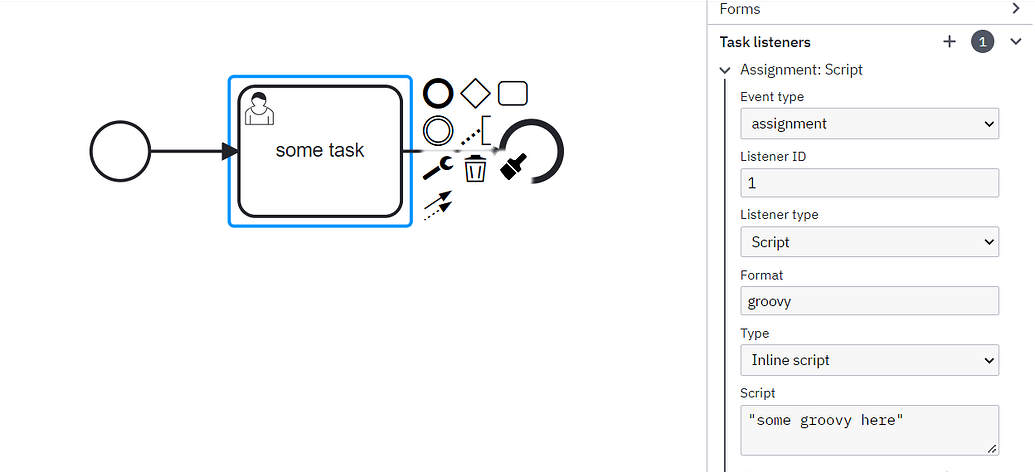
Task: Delete element with trash can icon
Action: [475, 168]
